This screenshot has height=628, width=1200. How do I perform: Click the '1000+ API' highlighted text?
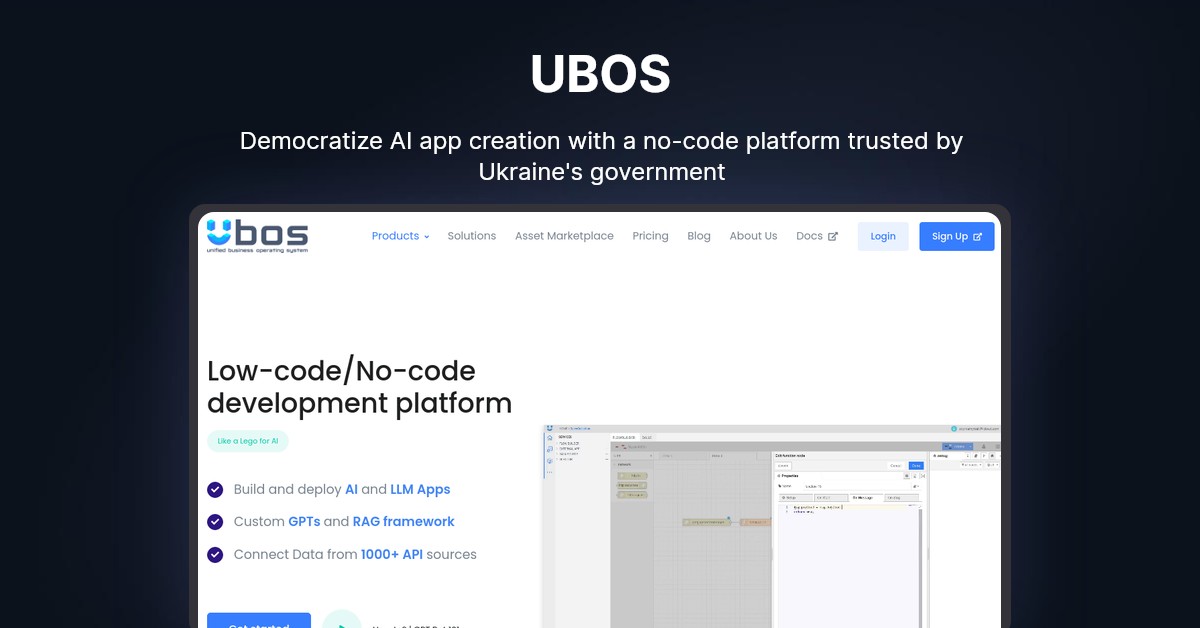coord(392,554)
